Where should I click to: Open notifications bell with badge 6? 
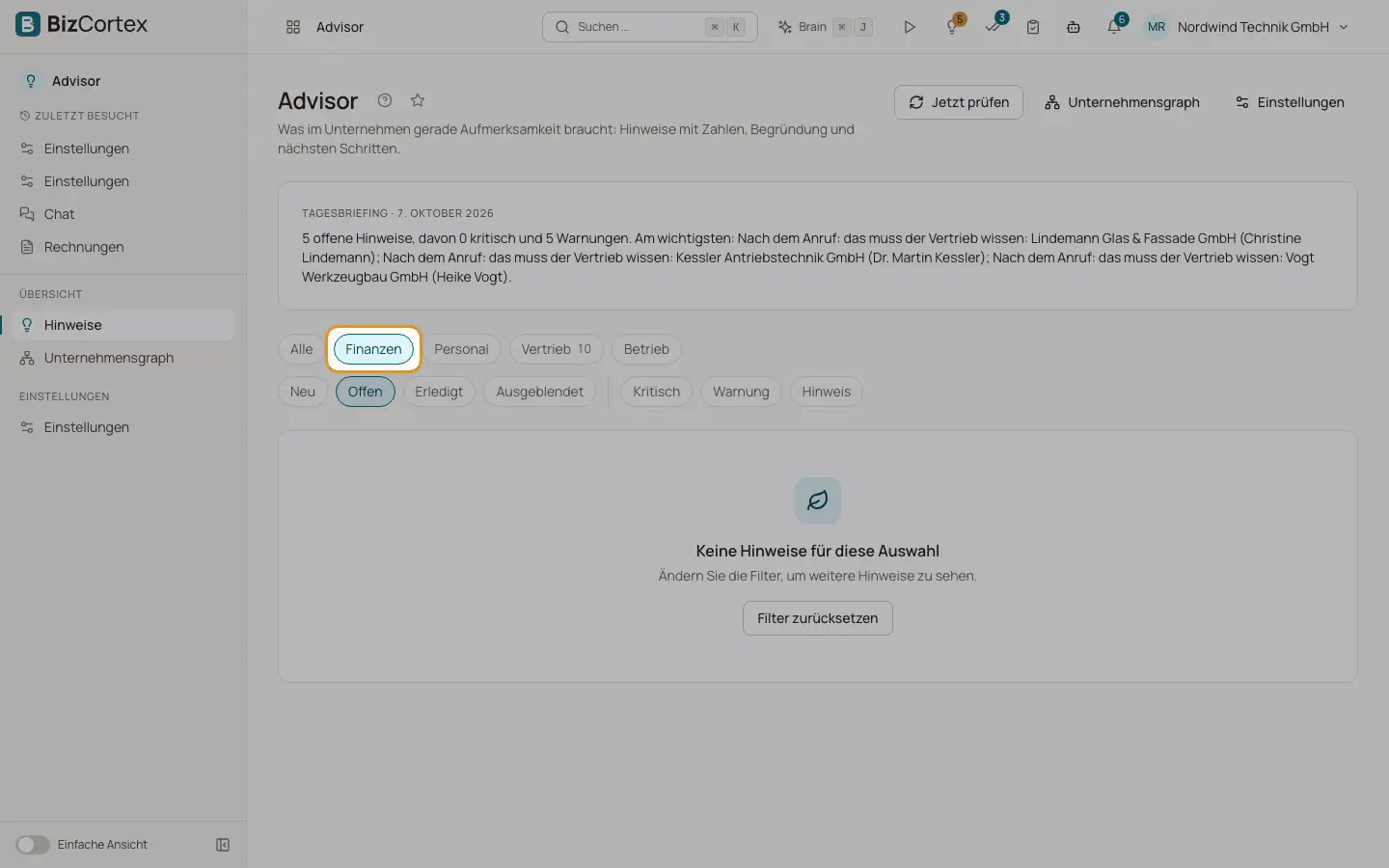(1114, 27)
